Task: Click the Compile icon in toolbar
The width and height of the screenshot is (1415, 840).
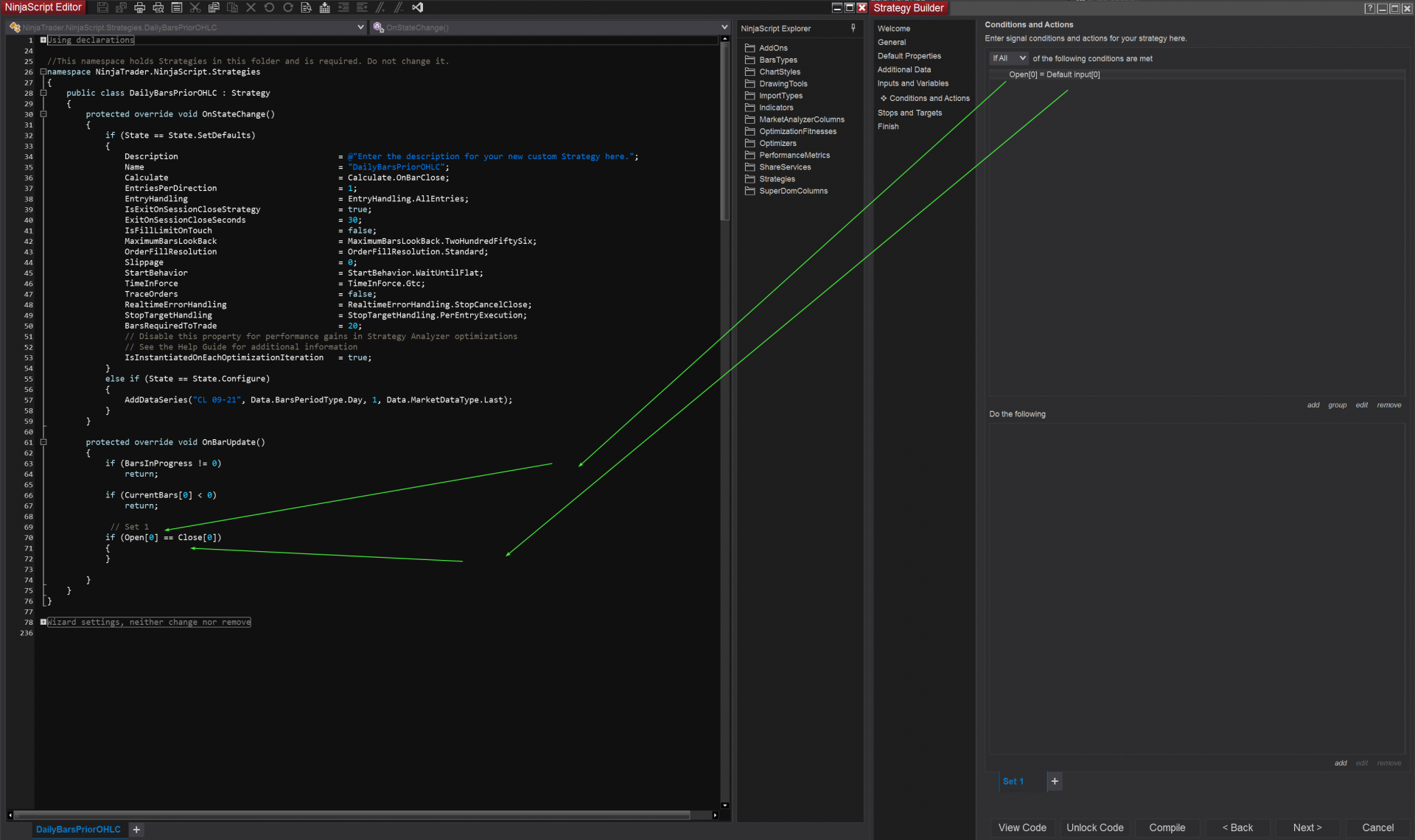Action: point(324,7)
